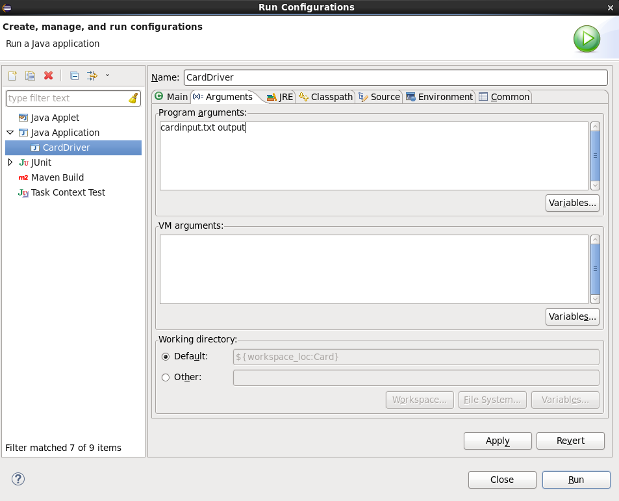The height and width of the screenshot is (501, 619).
Task: Click in the VM arguments text area
Action: click(374, 269)
